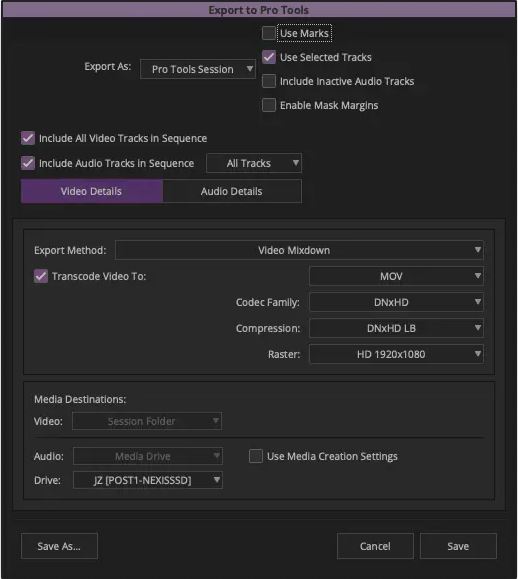Open the Export As Pro Tools Session dropdown
This screenshot has width=518, height=579.
198,69
